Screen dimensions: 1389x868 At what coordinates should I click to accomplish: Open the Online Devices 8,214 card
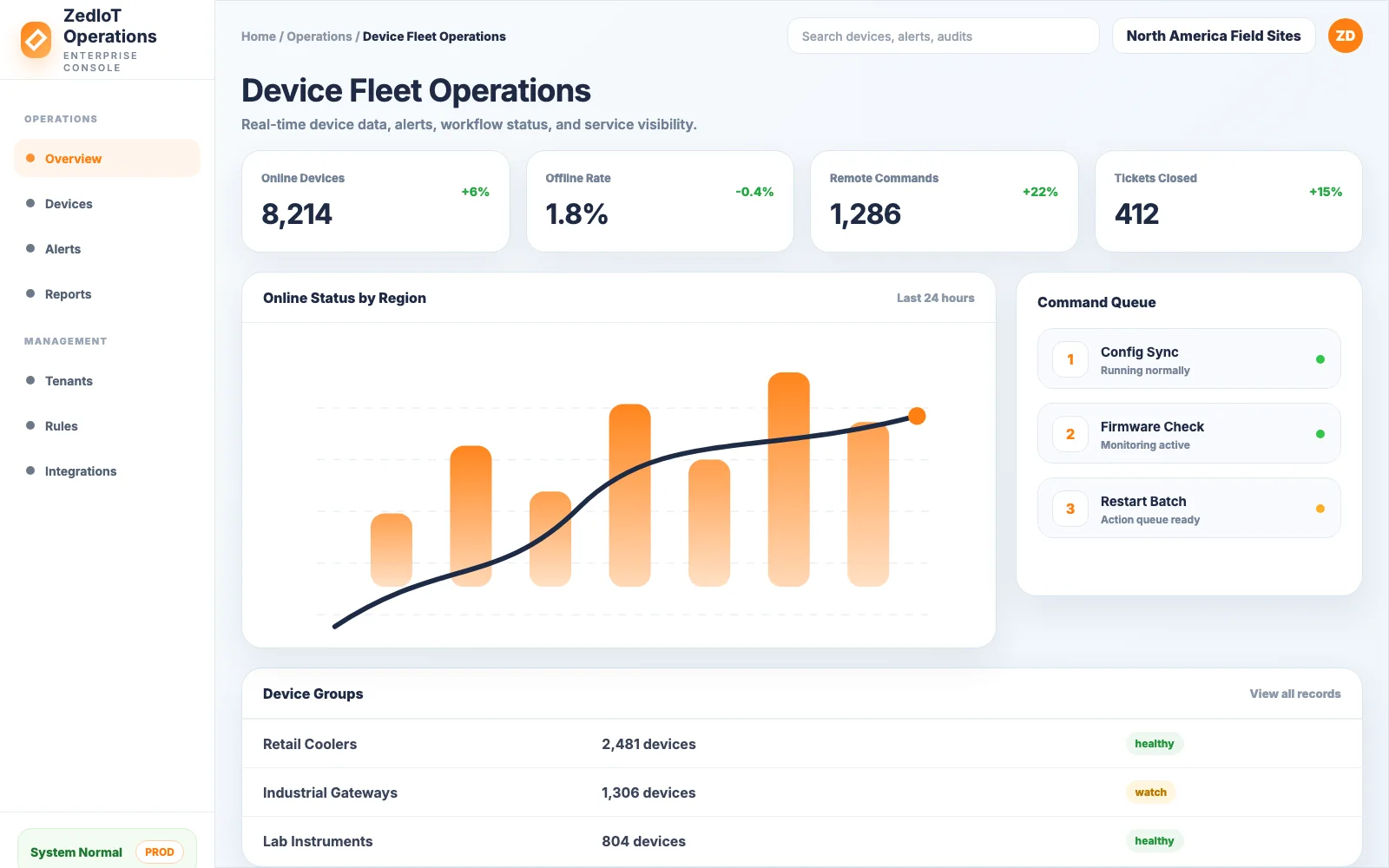point(375,201)
